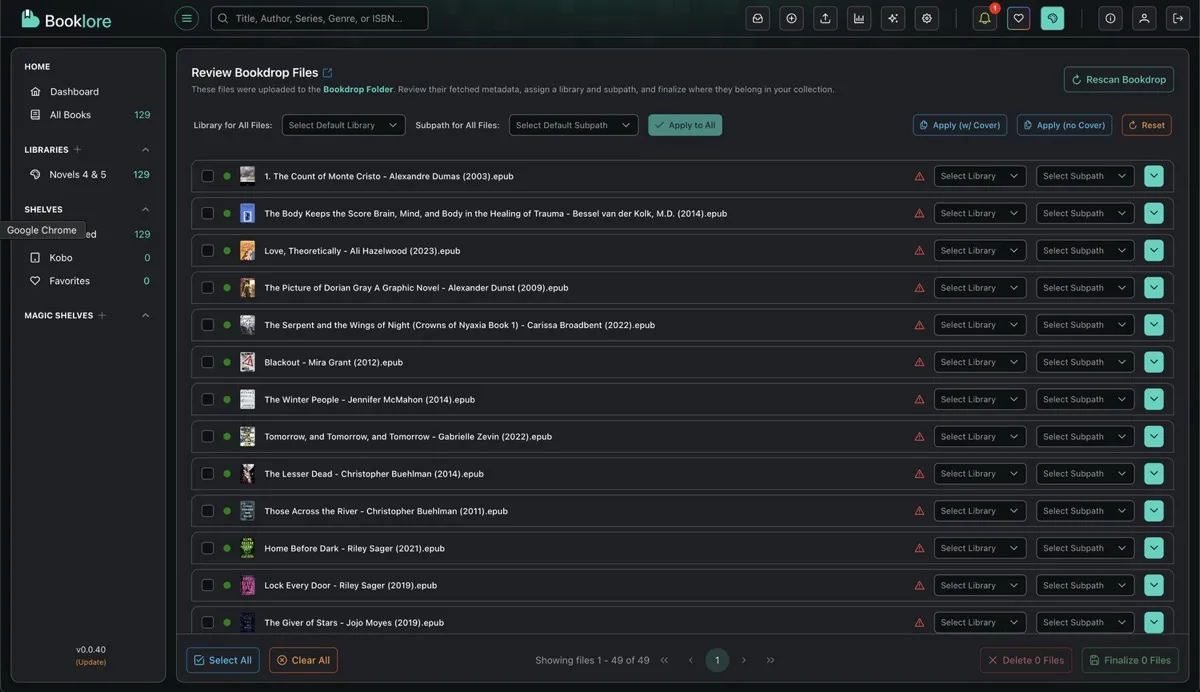The image size is (1200, 692).
Task: Select The Giver of Stars checkbox
Action: [208, 622]
